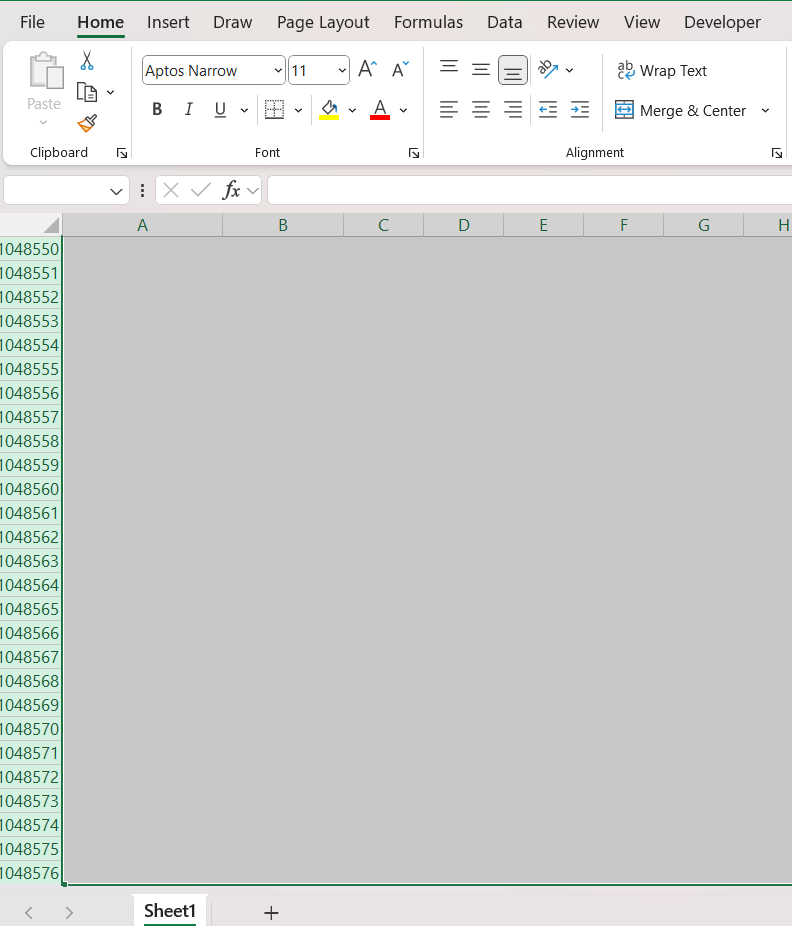Switch to the Data tab

[504, 22]
